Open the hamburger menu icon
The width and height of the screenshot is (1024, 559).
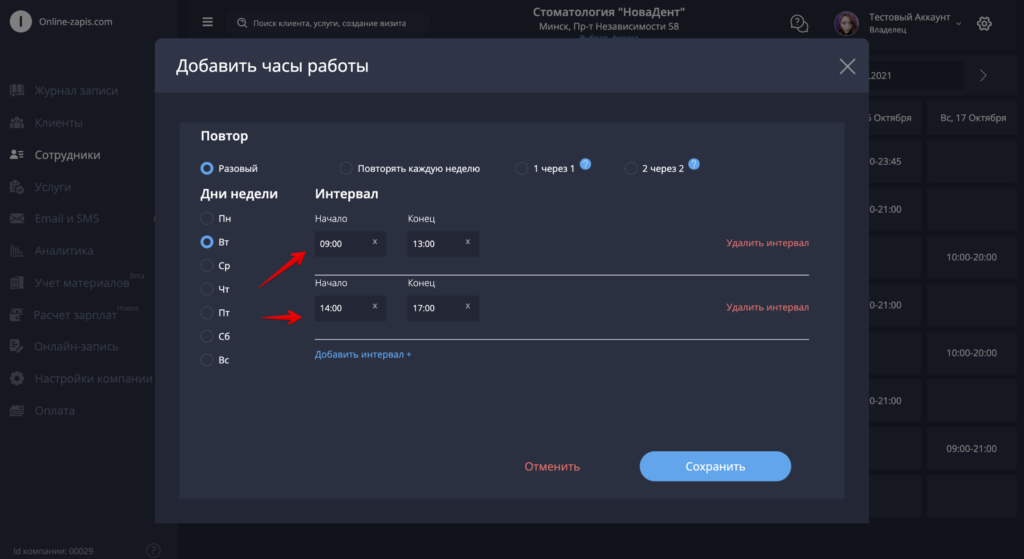pos(208,22)
